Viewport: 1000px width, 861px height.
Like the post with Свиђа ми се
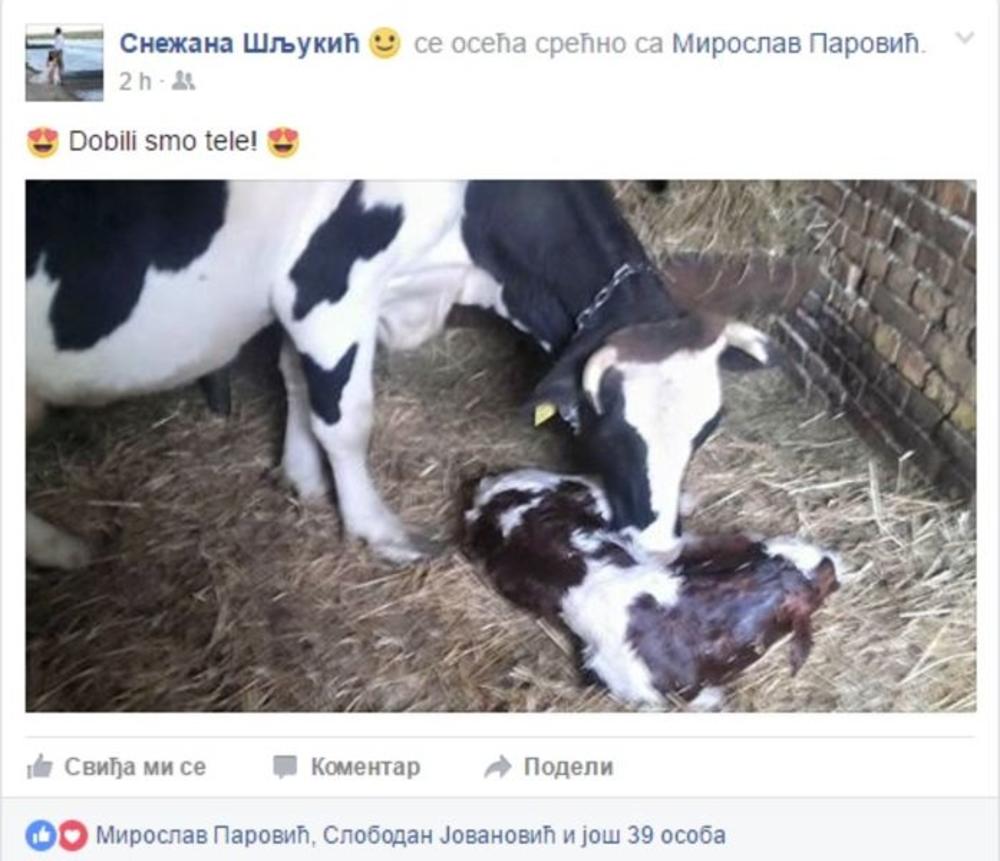click(x=117, y=767)
